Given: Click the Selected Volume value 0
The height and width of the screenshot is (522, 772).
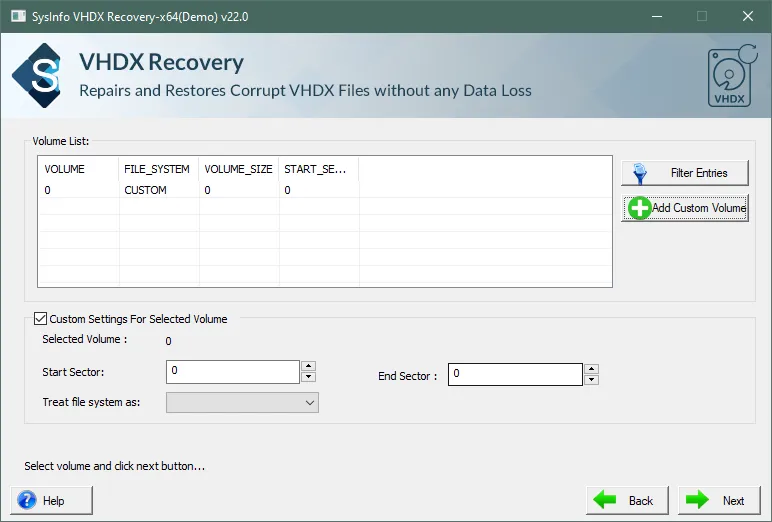Looking at the screenshot, I should pos(168,341).
